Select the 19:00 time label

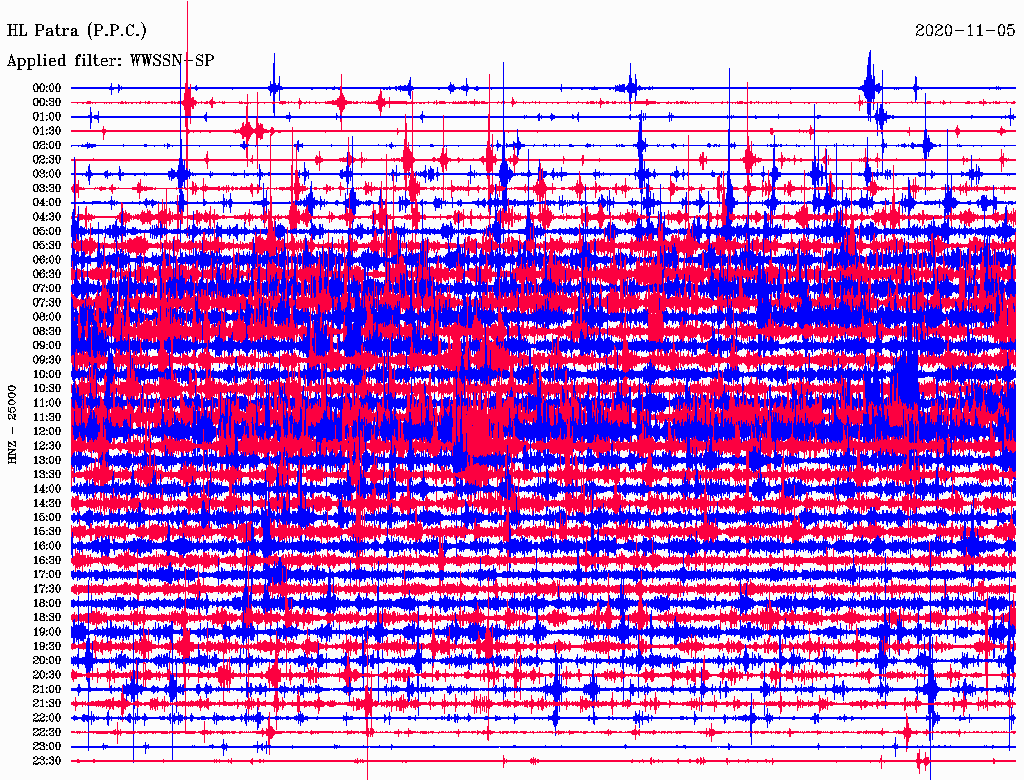click(x=47, y=632)
